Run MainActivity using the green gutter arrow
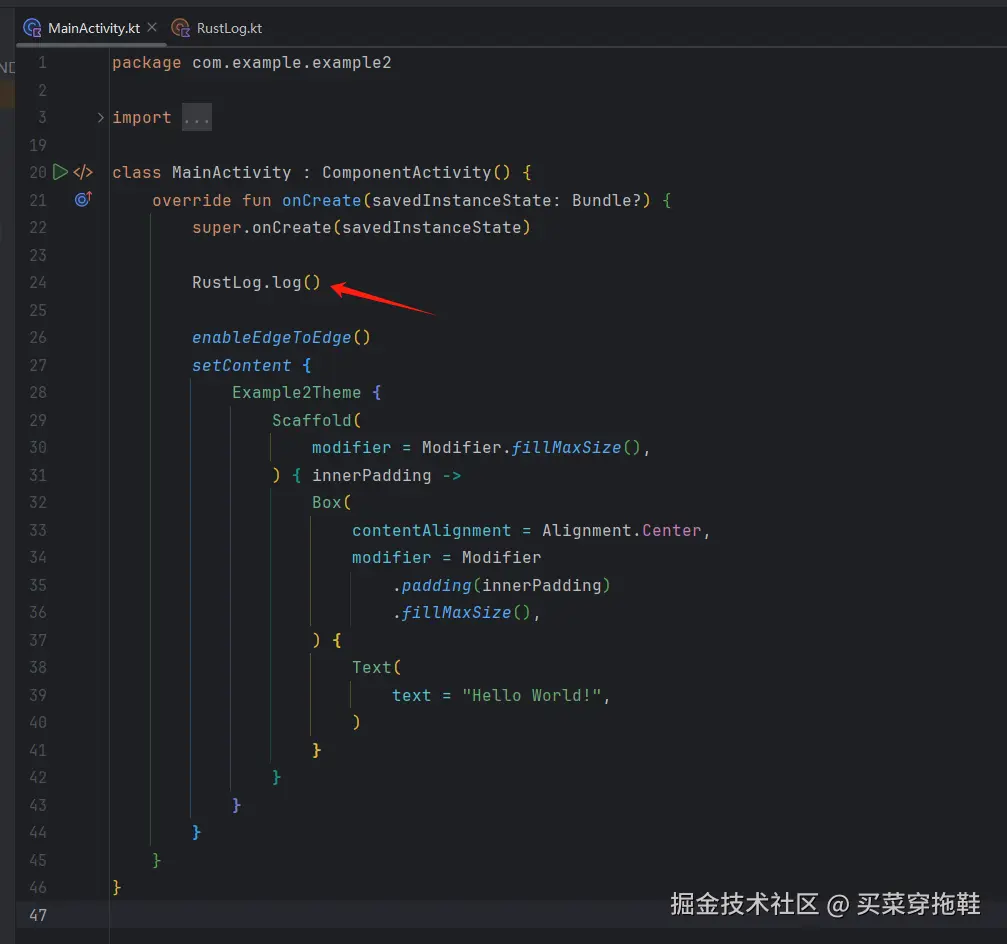Viewport: 1007px width, 944px height. click(x=60, y=172)
